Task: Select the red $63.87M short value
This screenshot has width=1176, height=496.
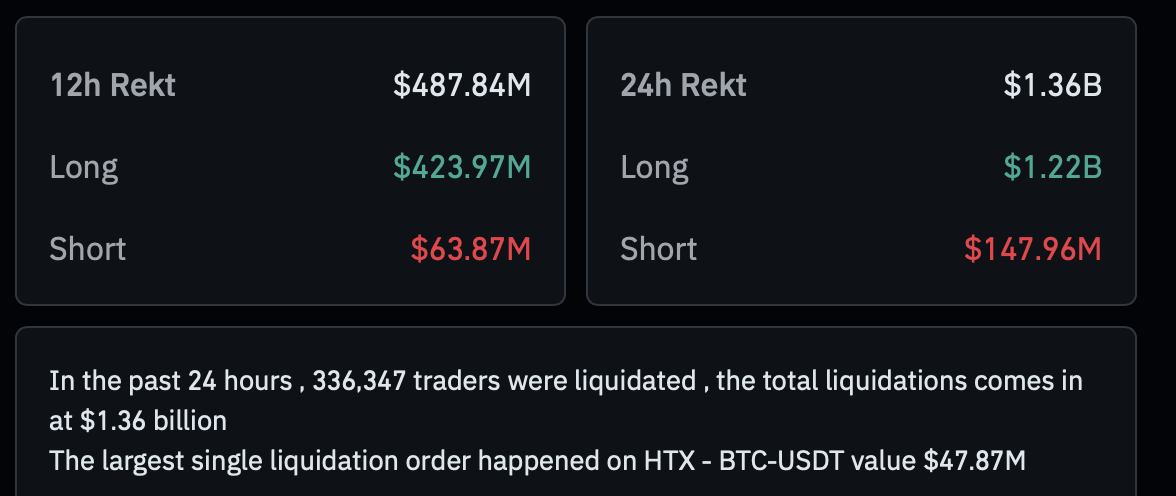Action: (470, 248)
